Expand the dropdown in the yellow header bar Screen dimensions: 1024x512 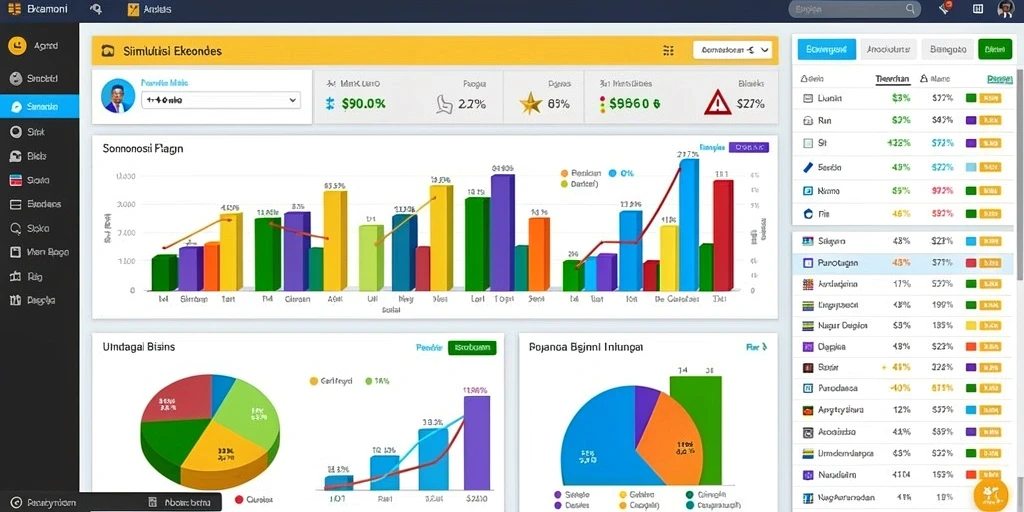tap(732, 50)
